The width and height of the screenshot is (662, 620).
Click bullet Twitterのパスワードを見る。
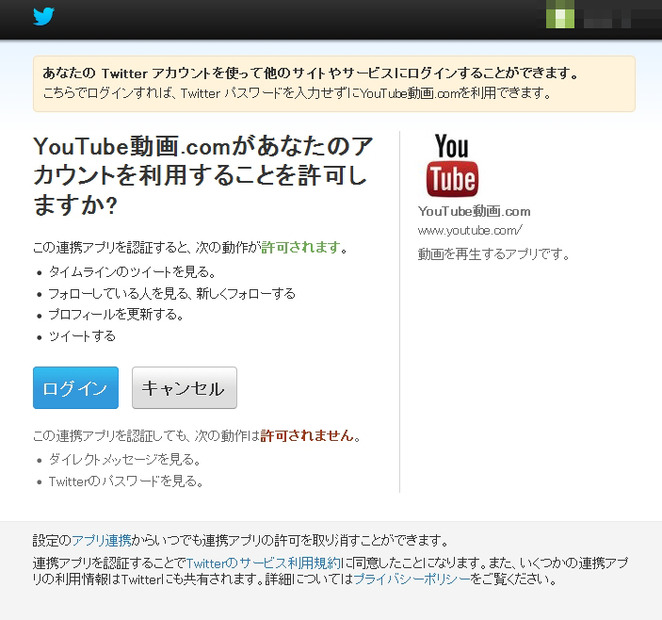click(x=126, y=481)
